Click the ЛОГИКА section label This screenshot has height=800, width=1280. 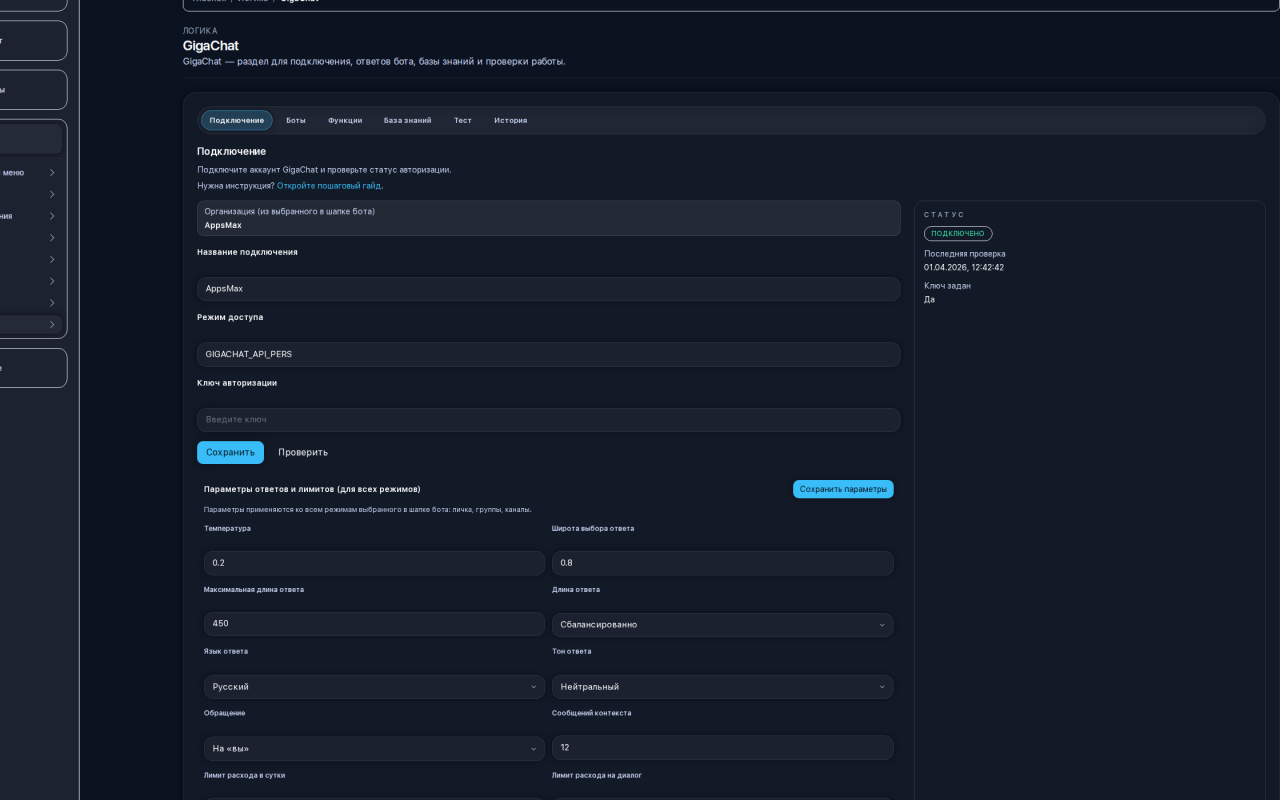click(x=200, y=31)
